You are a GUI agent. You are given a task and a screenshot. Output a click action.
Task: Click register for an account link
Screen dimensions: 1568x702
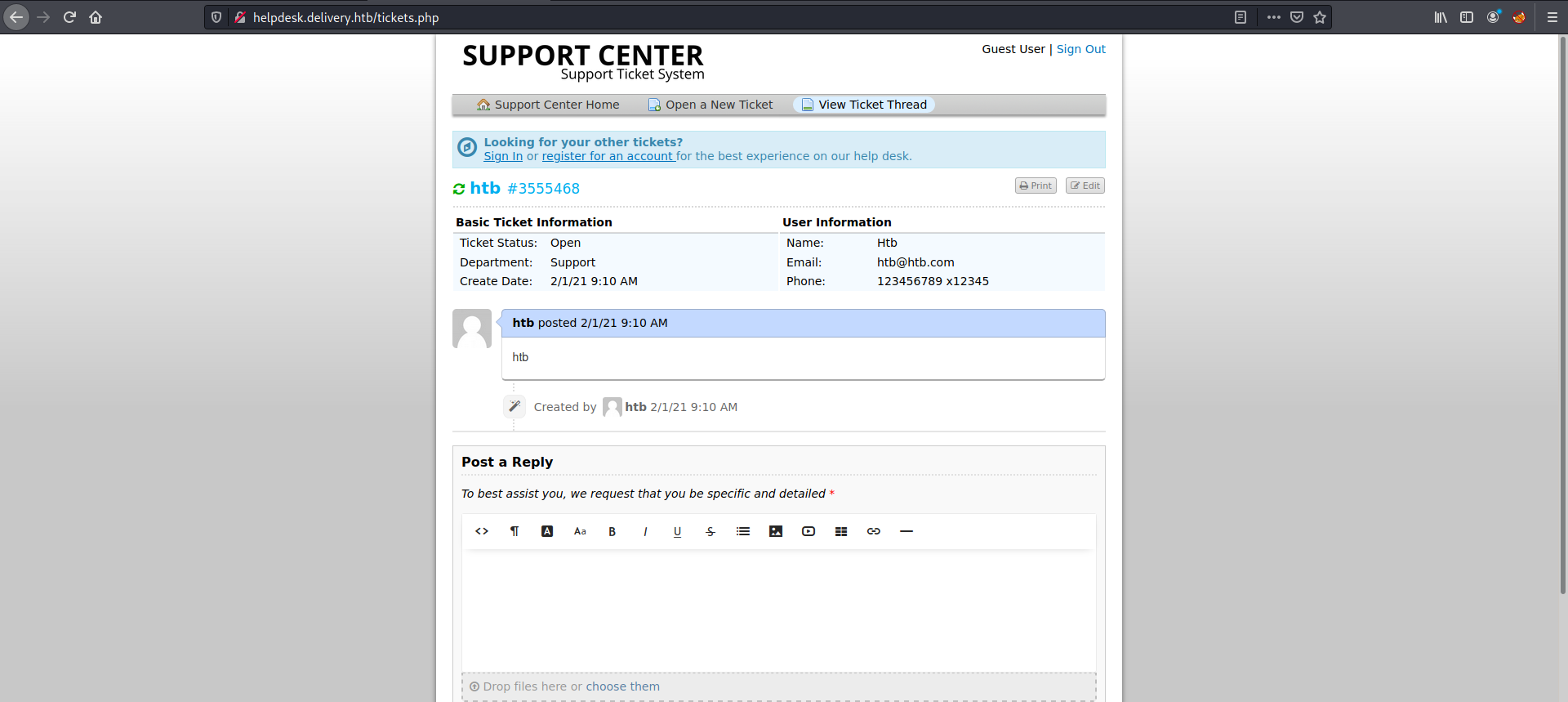[x=608, y=156]
